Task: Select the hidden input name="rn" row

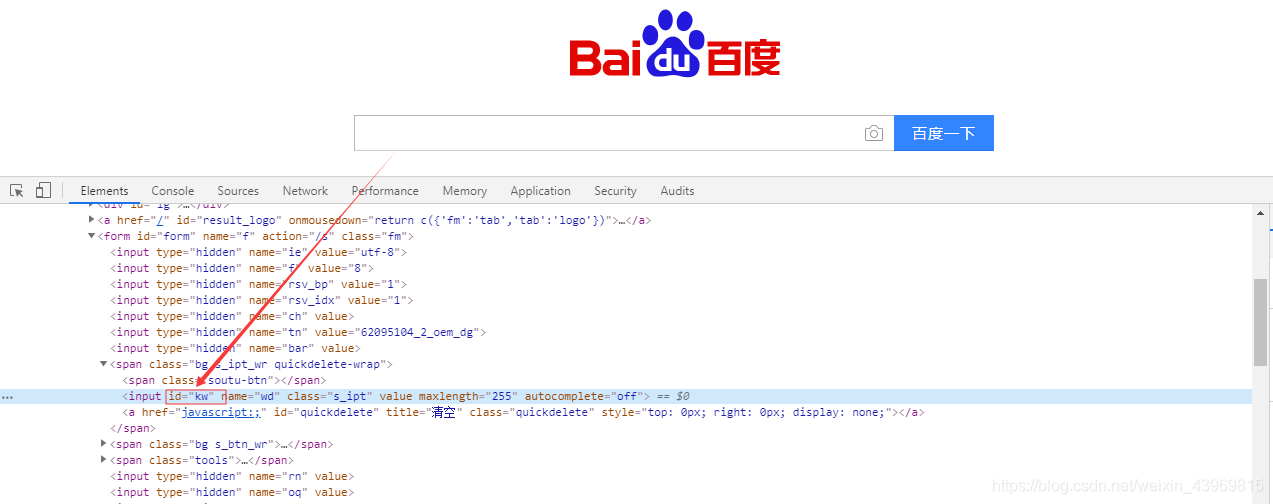Action: point(626,476)
